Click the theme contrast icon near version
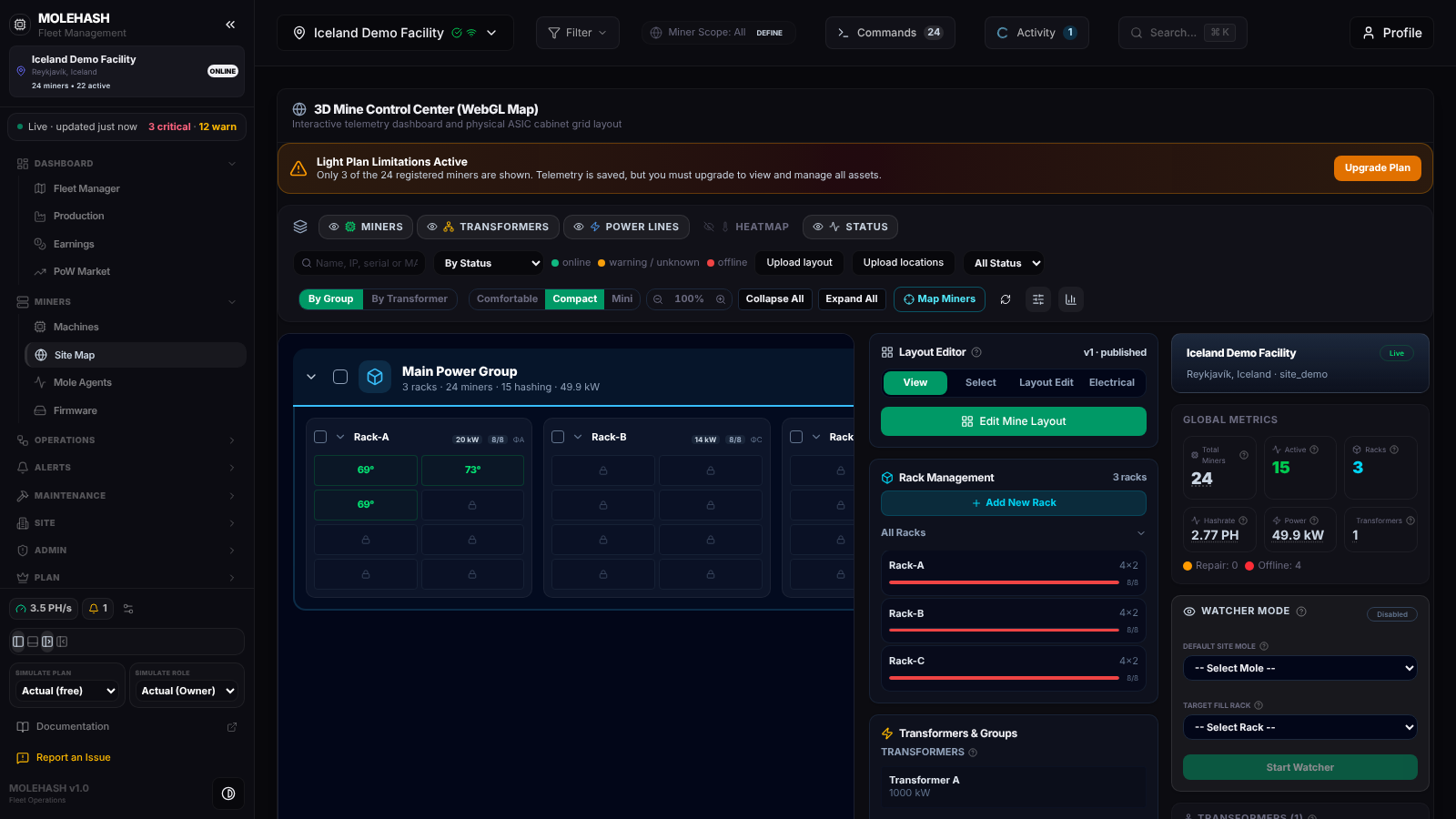Viewport: 1456px width, 819px height. pyautogui.click(x=228, y=794)
